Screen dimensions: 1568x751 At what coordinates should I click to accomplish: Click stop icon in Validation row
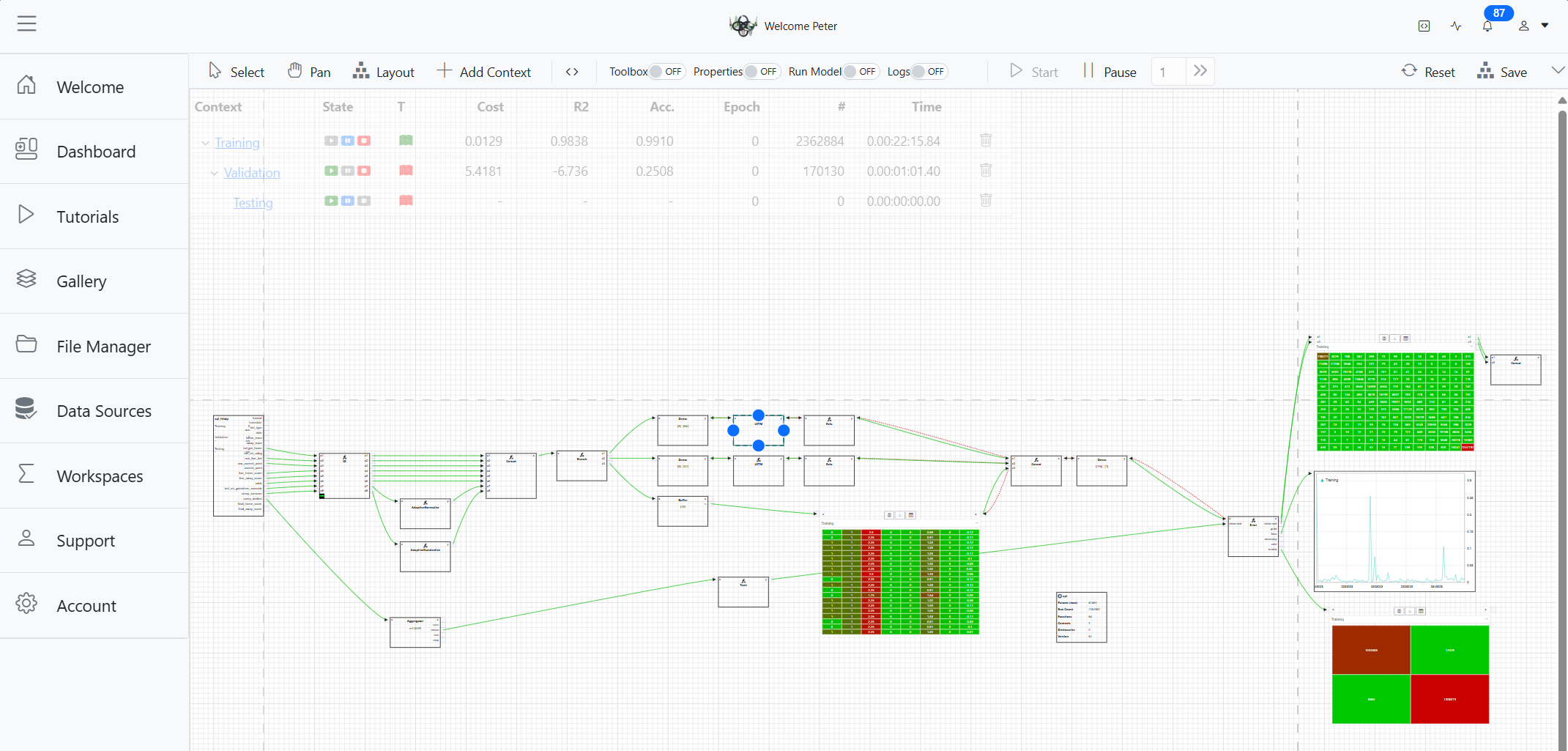[364, 171]
